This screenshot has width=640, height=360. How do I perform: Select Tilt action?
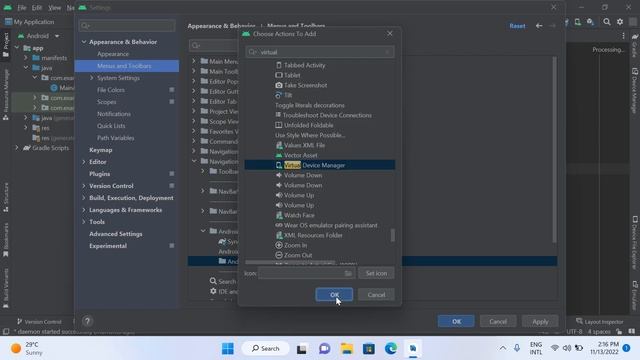tap(288, 95)
